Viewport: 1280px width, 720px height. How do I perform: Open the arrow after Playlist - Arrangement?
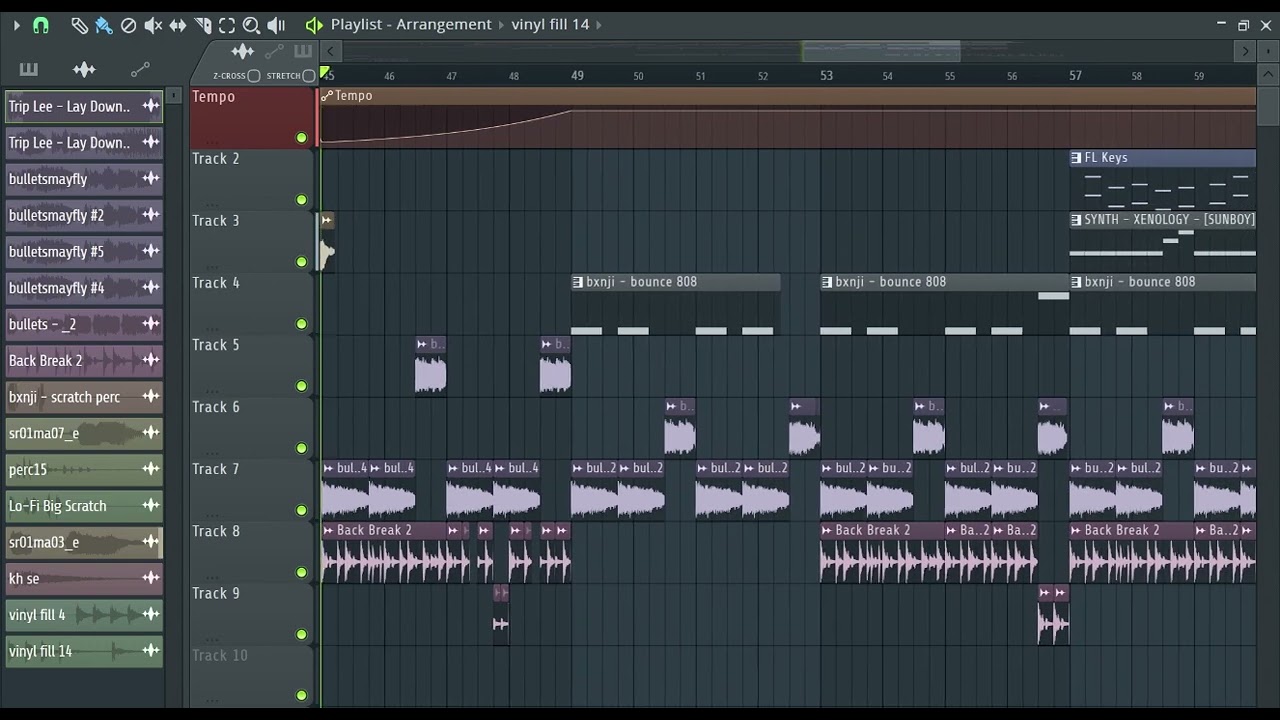(503, 25)
